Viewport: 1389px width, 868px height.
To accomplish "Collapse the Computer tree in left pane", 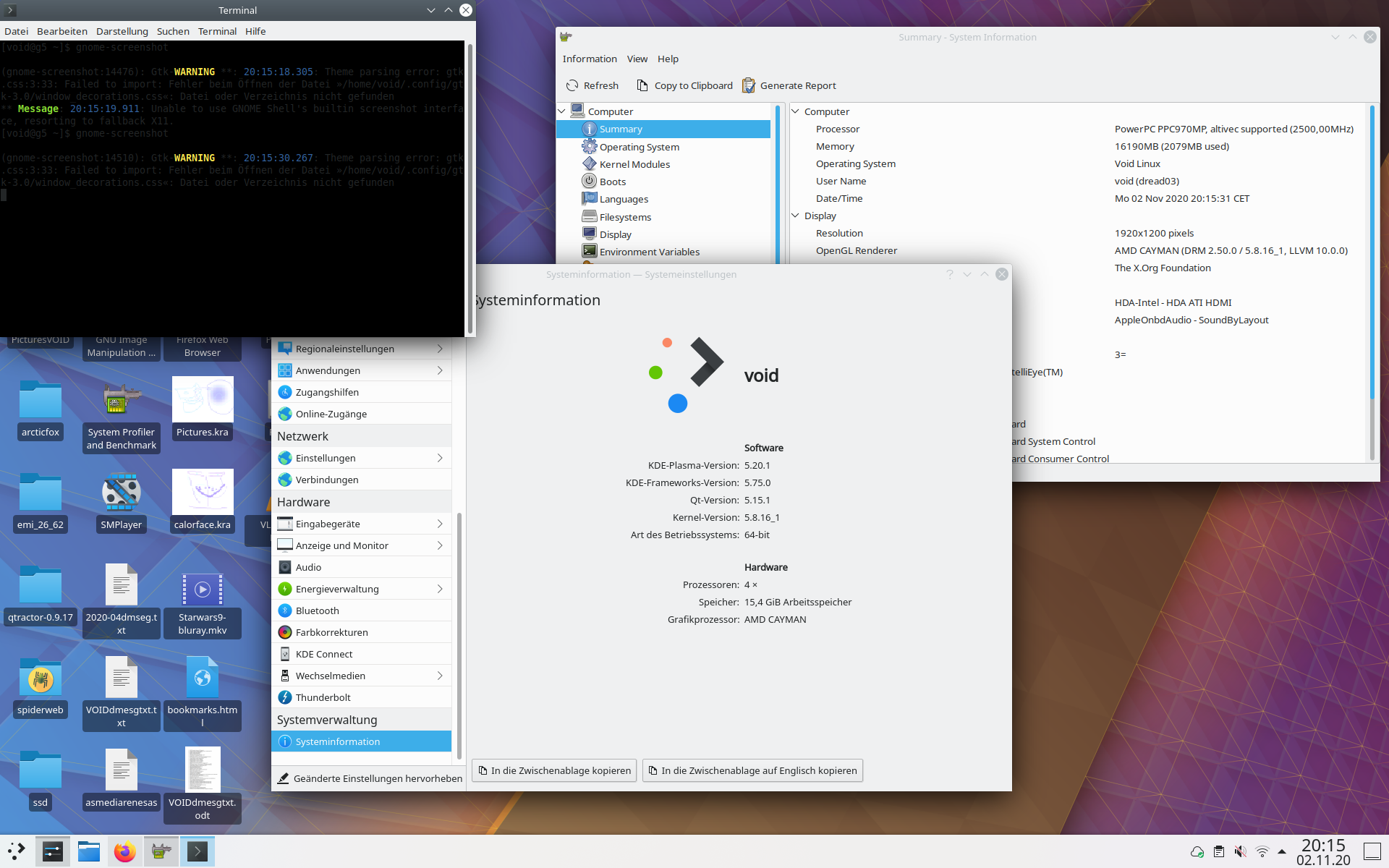I will (562, 111).
